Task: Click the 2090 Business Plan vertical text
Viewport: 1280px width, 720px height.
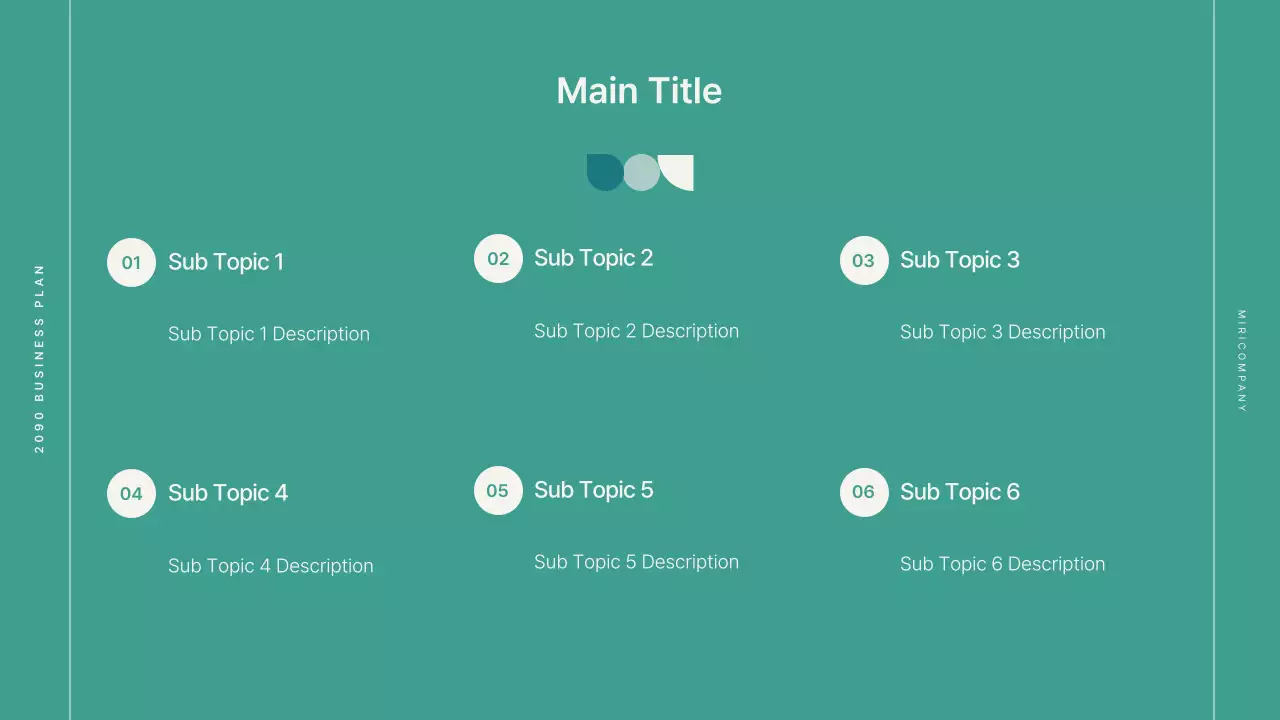Action: 40,358
